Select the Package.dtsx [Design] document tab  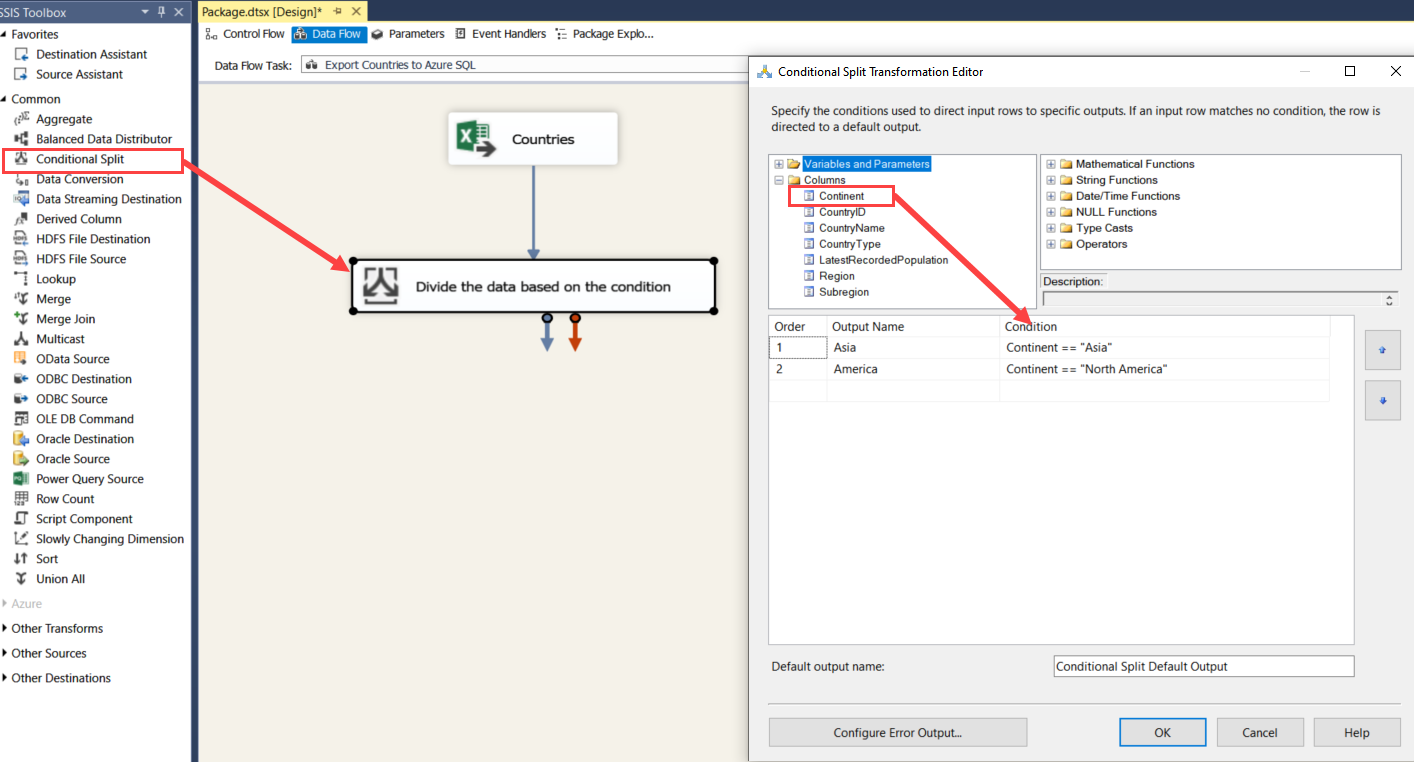click(x=262, y=11)
